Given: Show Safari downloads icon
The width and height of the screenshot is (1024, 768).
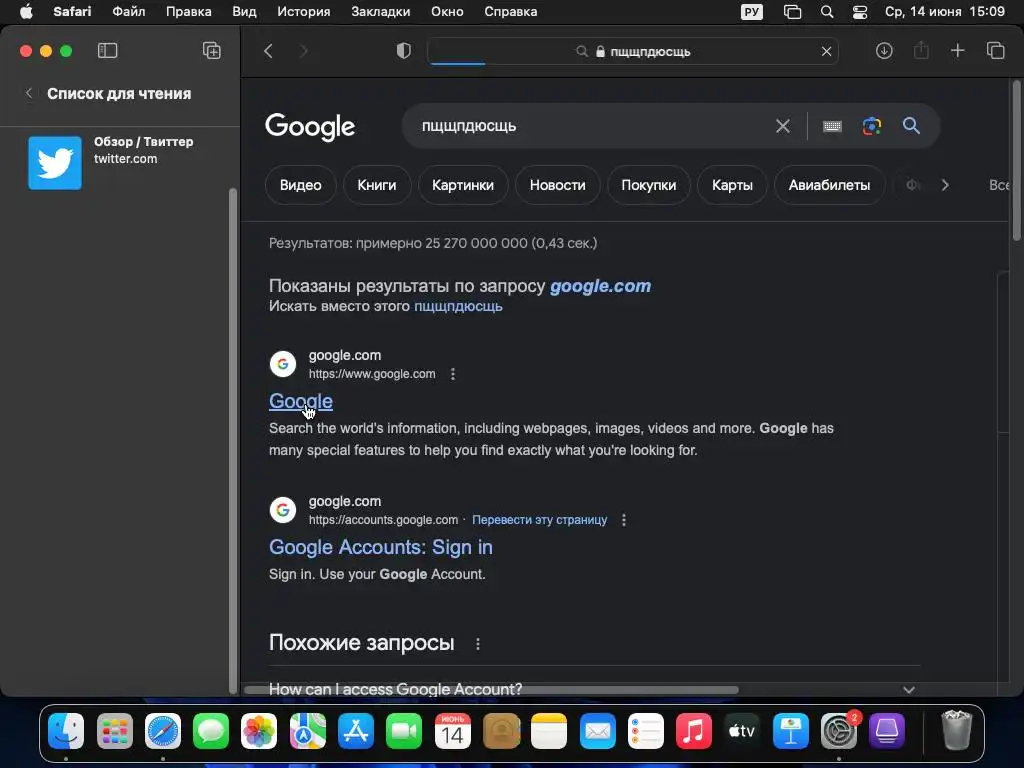Looking at the screenshot, I should (884, 51).
